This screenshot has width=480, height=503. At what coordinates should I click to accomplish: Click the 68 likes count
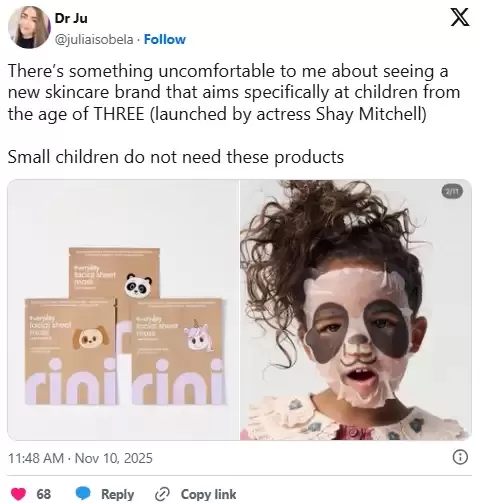(44, 494)
